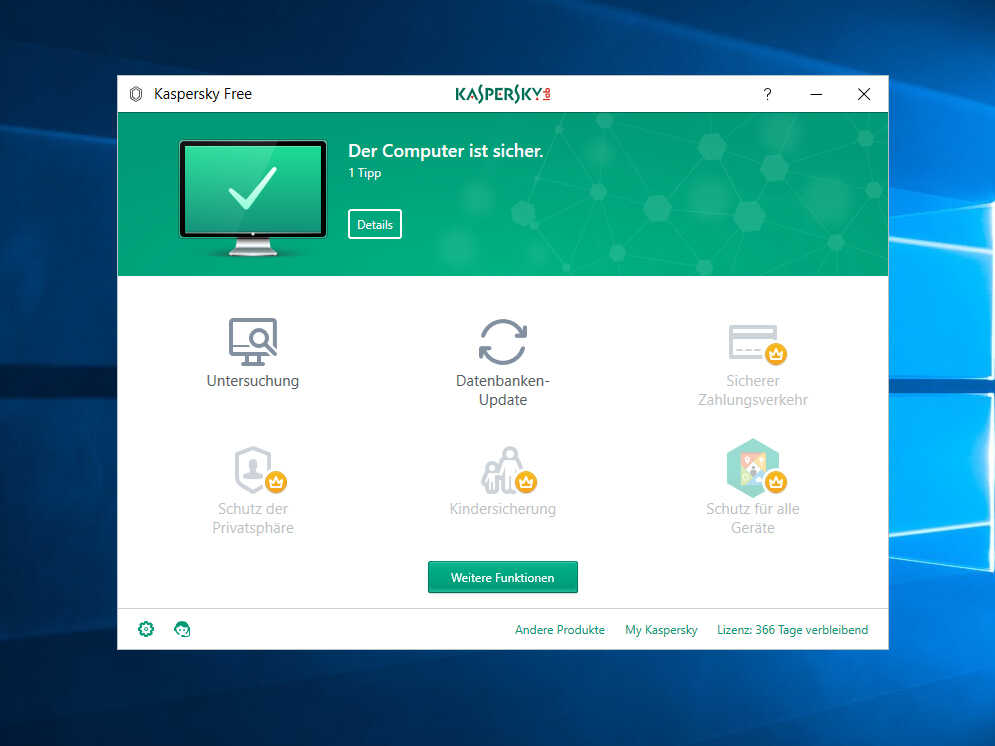This screenshot has height=746, width=995.
Task: Click the Kaspersky shield icon in title bar
Action: click(136, 94)
